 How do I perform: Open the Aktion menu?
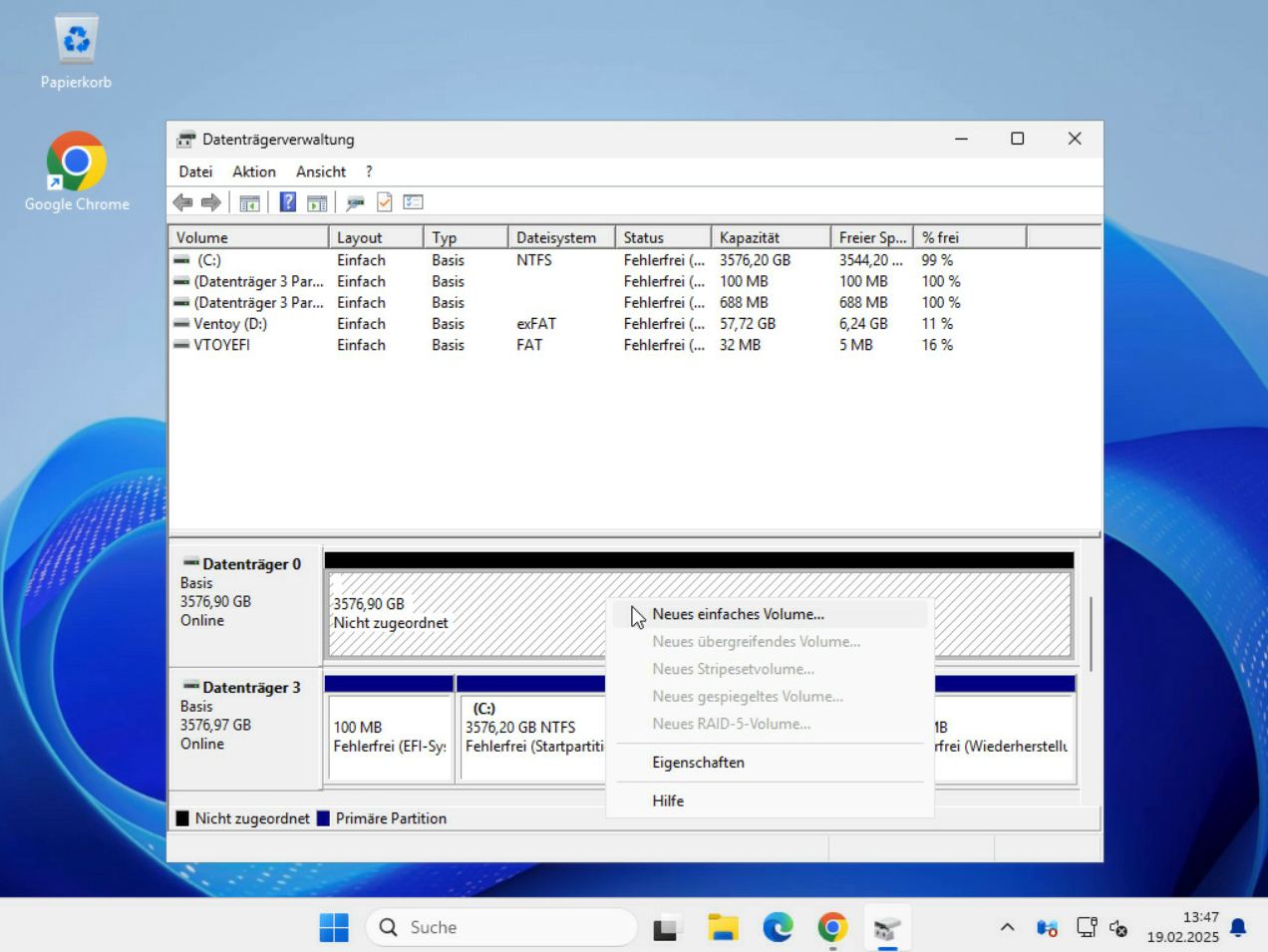point(254,171)
